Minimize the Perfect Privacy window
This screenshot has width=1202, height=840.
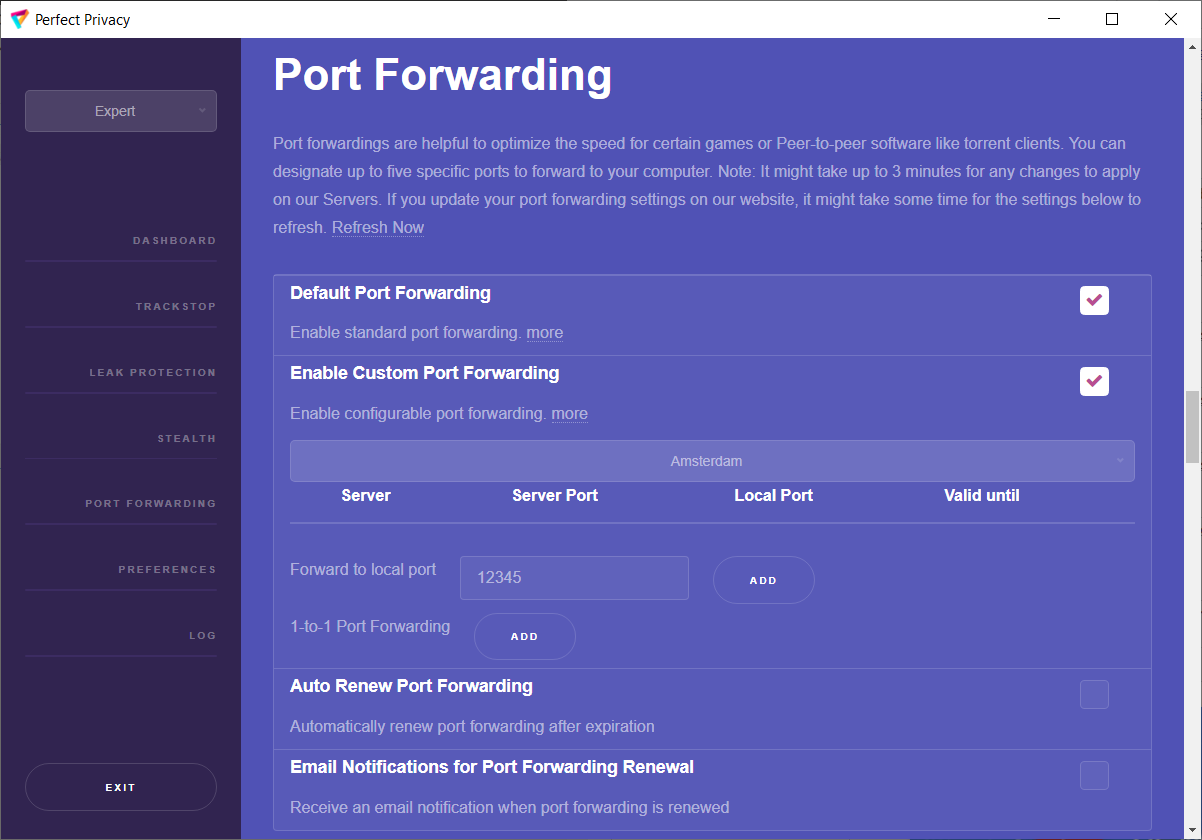pyautogui.click(x=1052, y=19)
